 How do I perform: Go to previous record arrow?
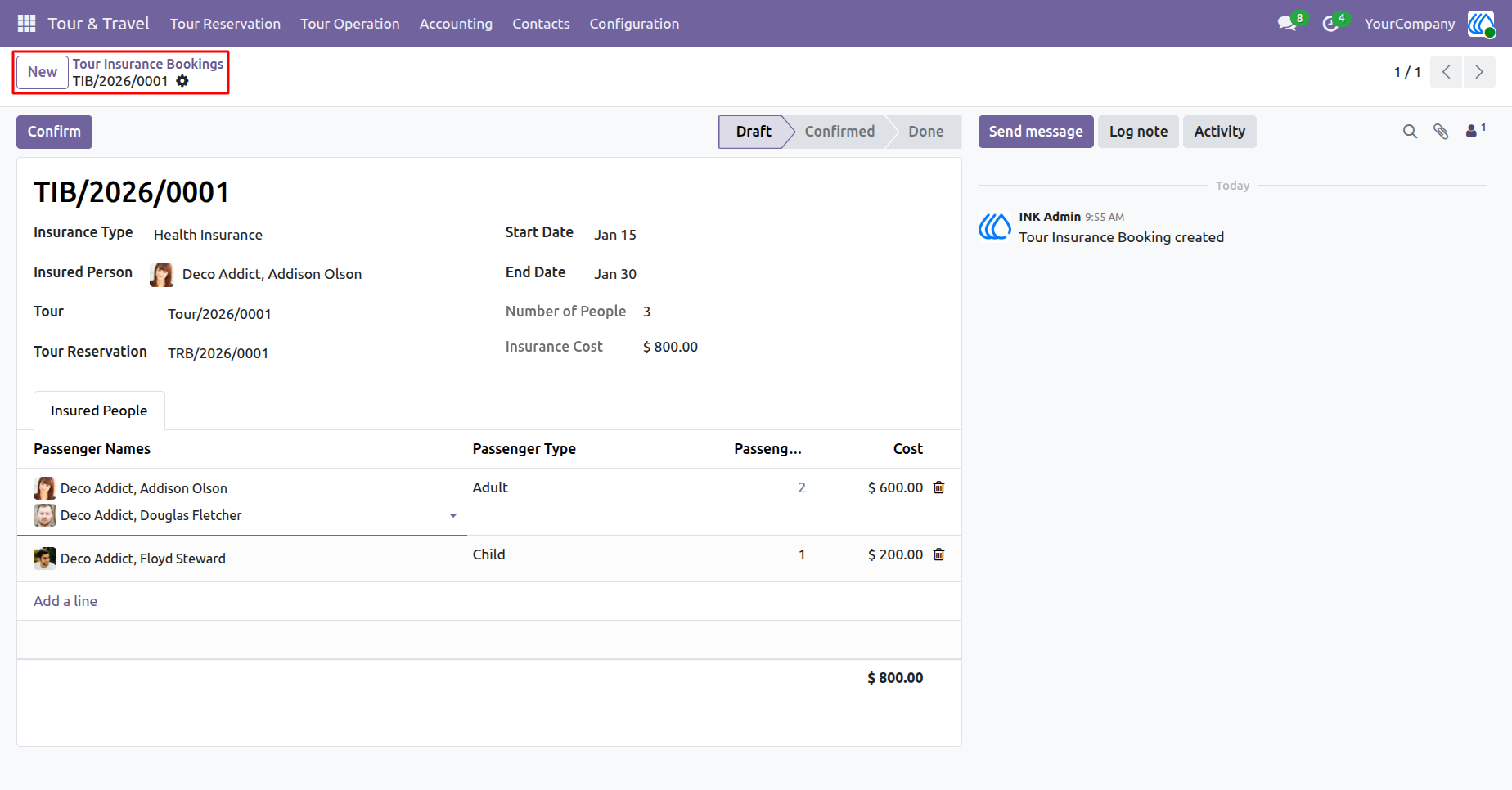(x=1447, y=72)
